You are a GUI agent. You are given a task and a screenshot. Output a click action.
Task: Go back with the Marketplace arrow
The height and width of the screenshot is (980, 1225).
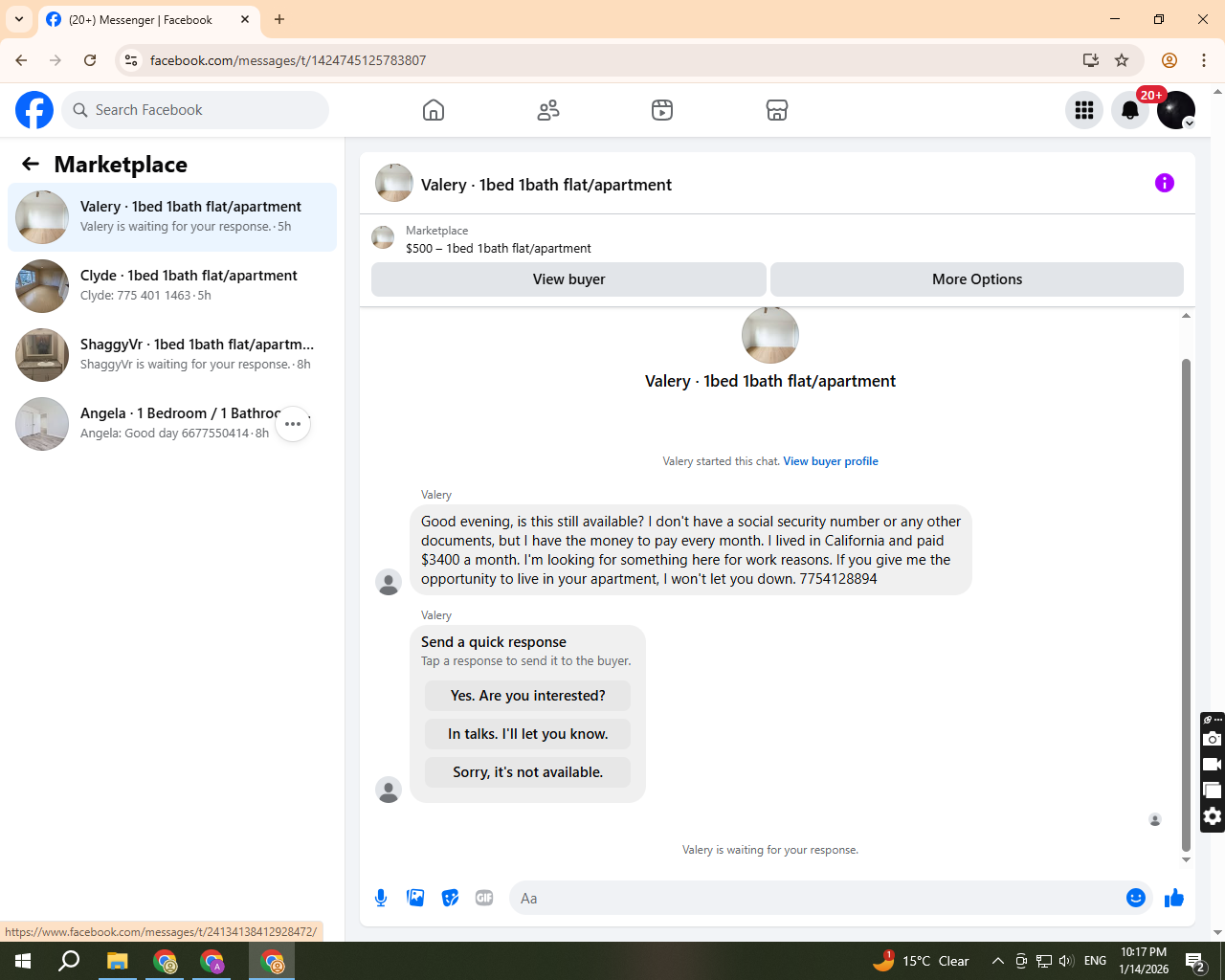[31, 164]
